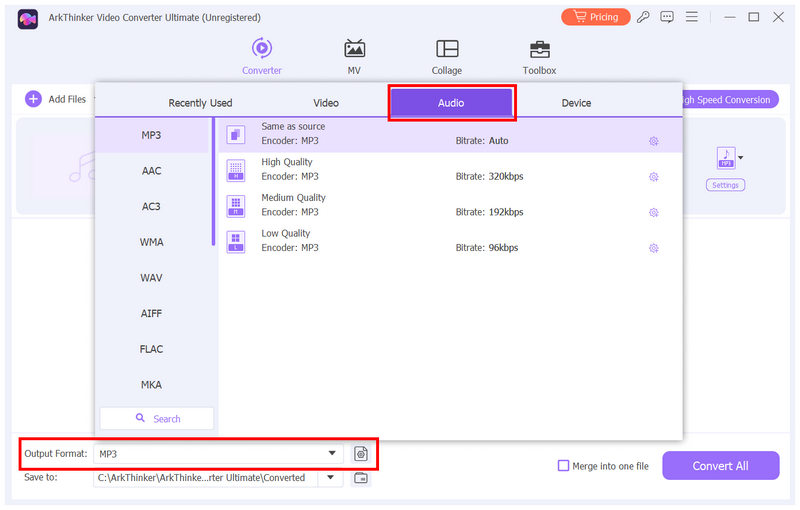
Task: Switch to the Device tab
Action: click(577, 103)
